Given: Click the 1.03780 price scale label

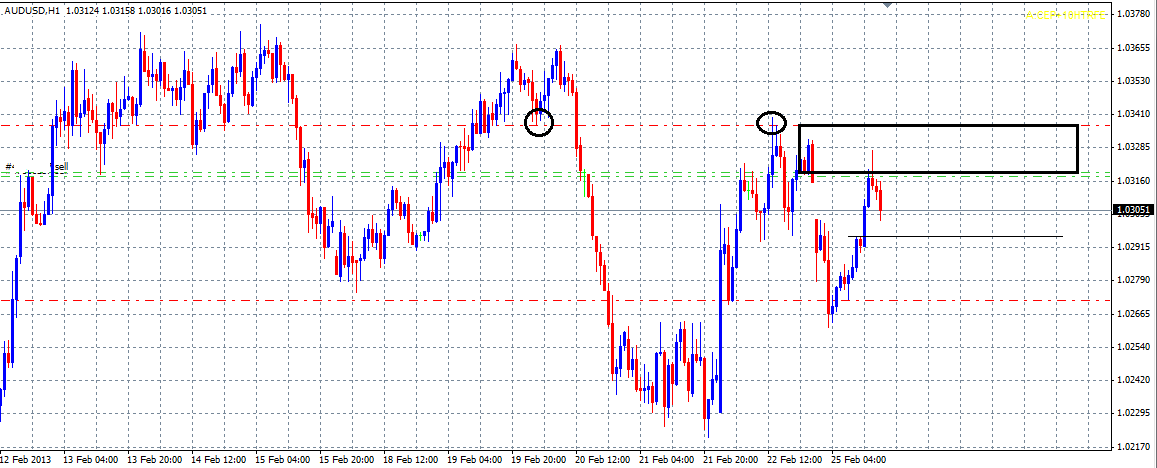Looking at the screenshot, I should [x=1133, y=15].
